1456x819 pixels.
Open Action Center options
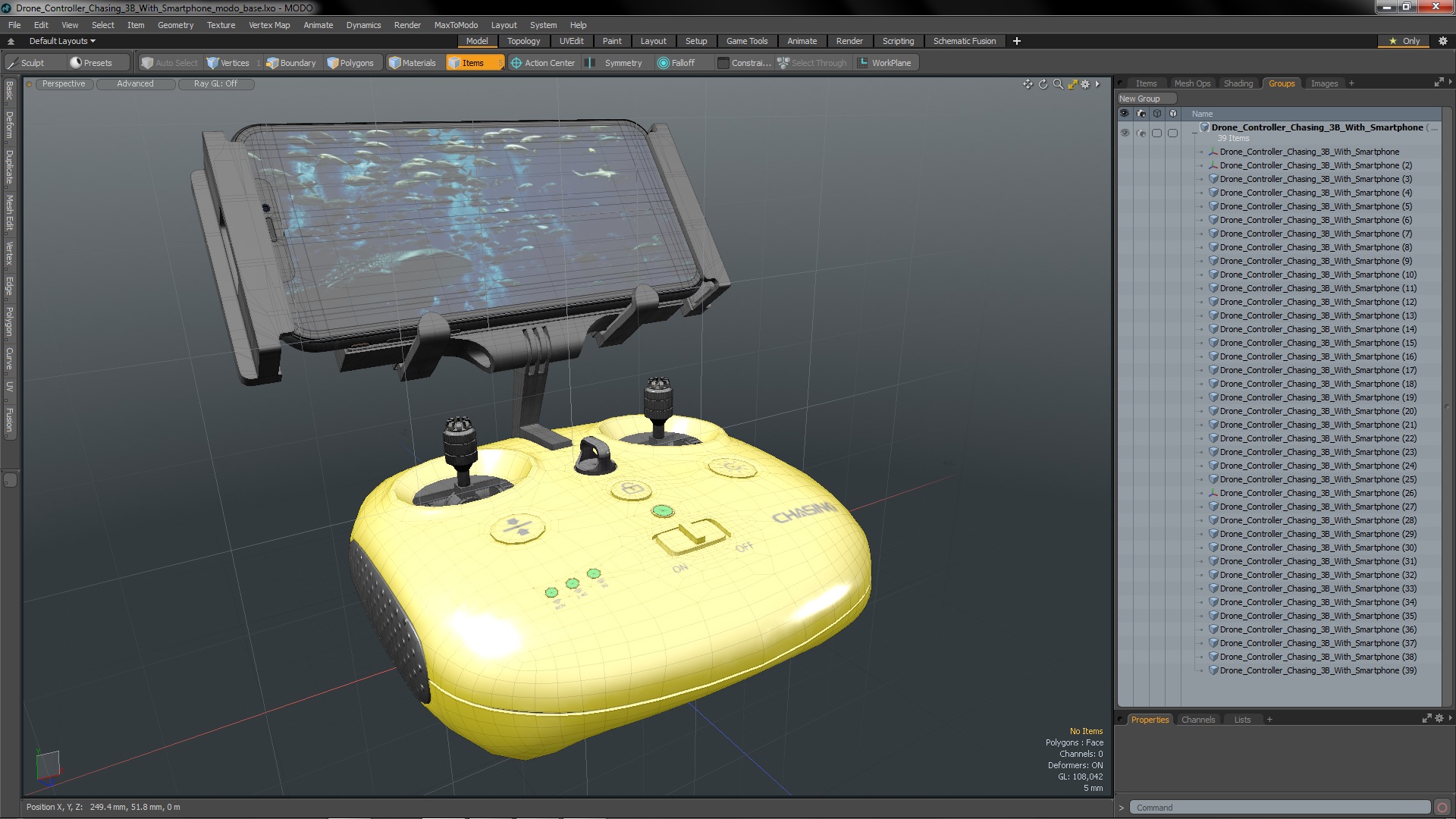pos(543,63)
